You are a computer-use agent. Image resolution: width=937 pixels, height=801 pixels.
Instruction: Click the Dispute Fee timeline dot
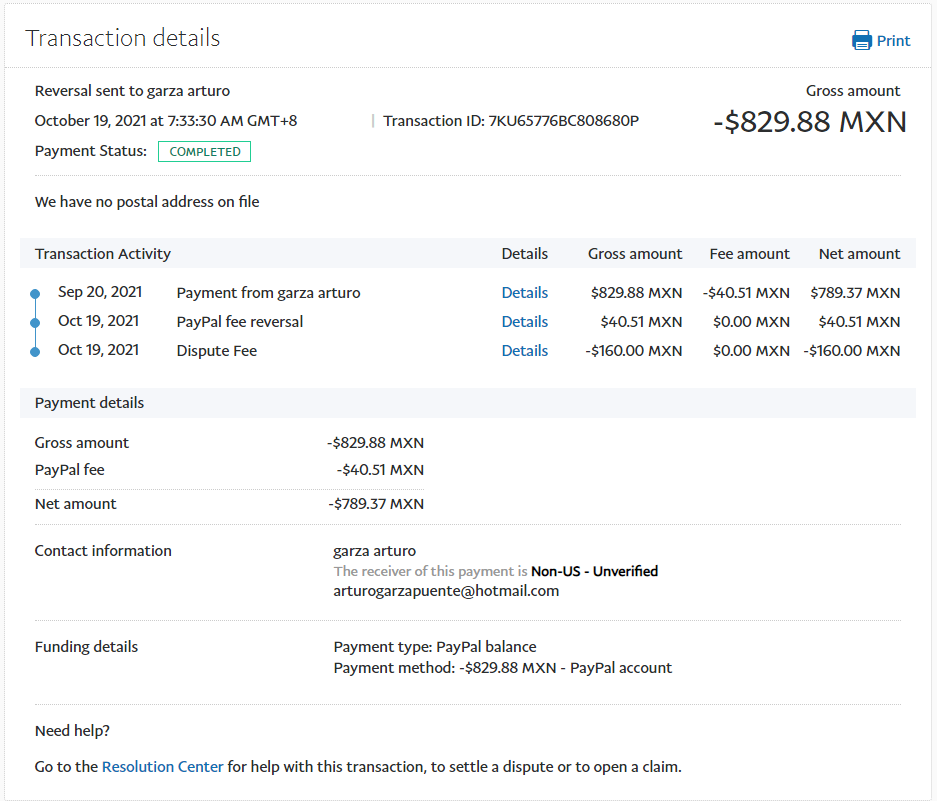click(35, 351)
